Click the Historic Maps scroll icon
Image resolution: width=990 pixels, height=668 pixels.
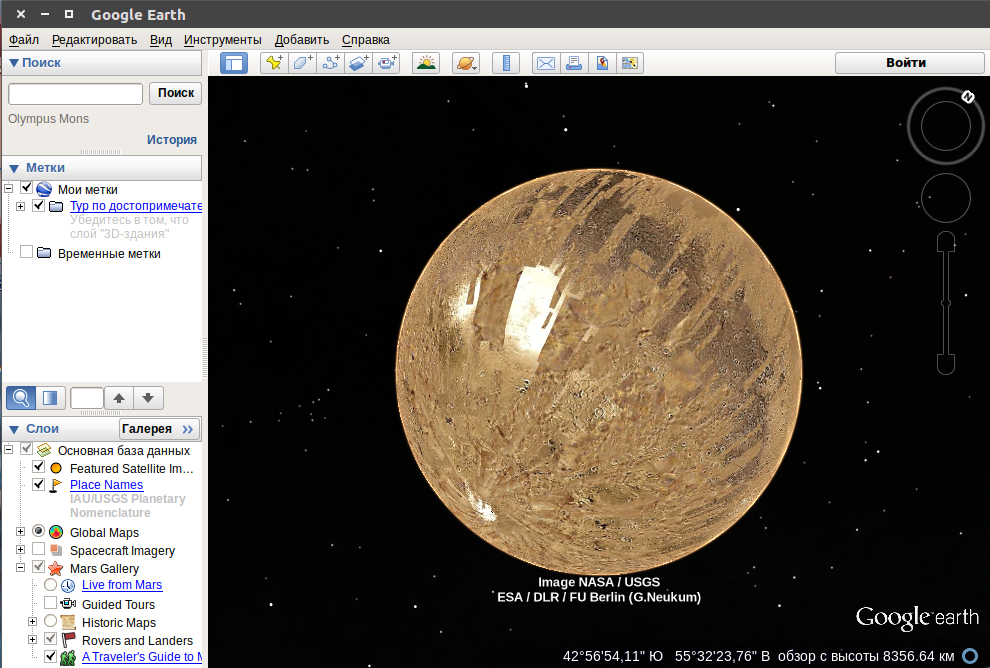pyautogui.click(x=68, y=623)
